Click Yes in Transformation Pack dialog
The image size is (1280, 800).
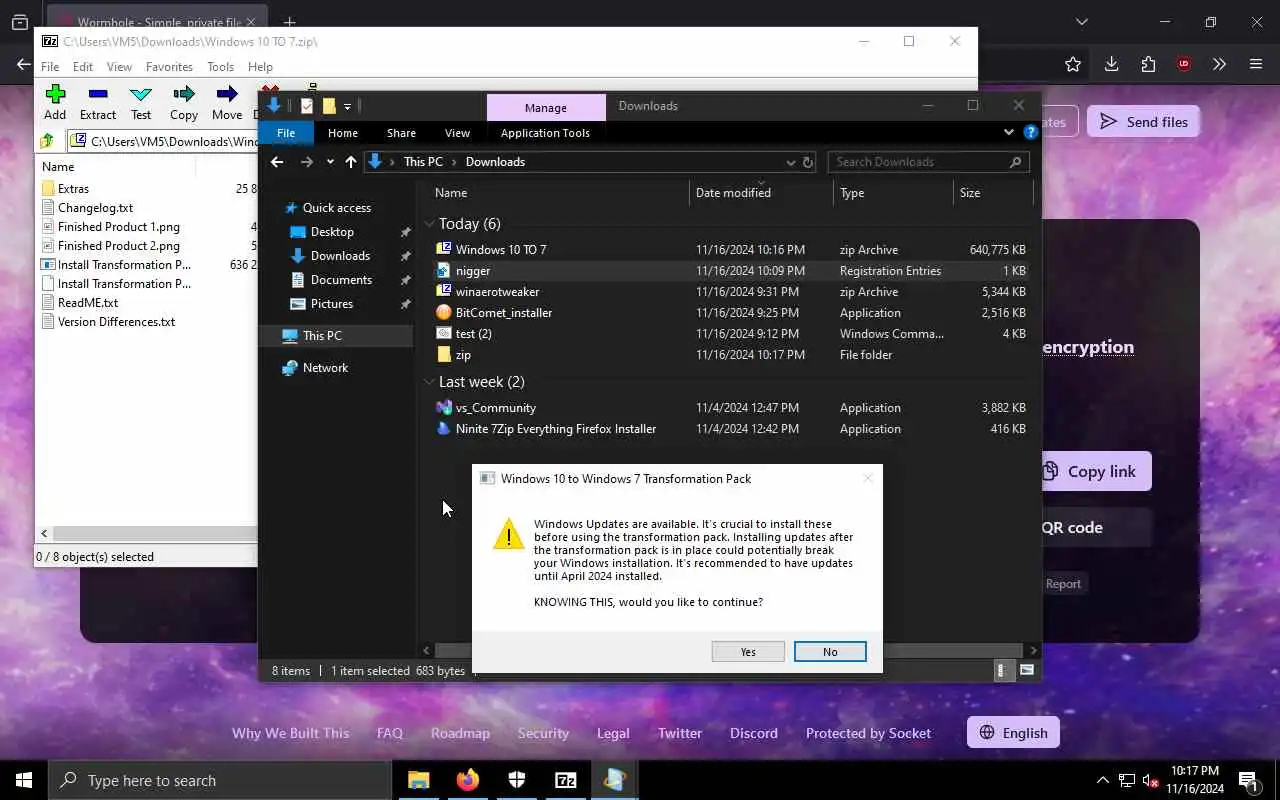point(748,652)
